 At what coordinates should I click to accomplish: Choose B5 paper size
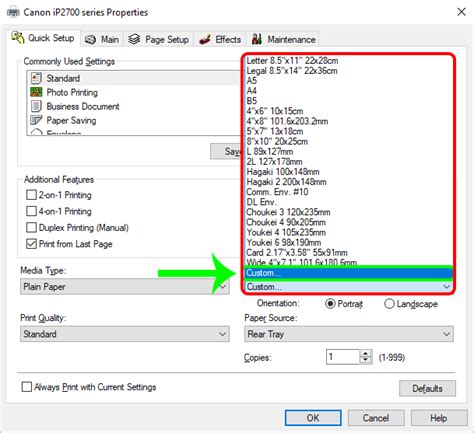(x=252, y=101)
